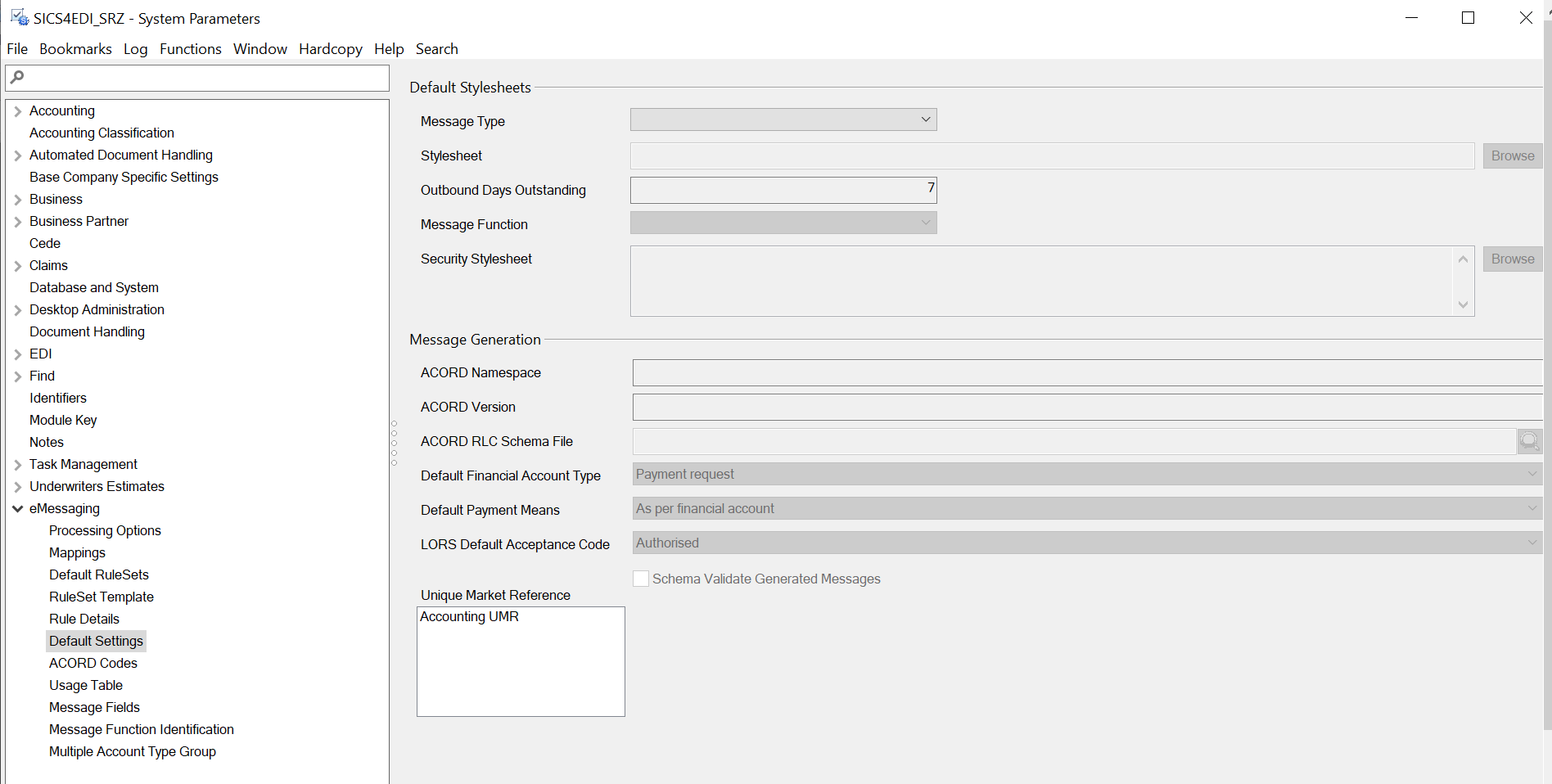Open the Message Function dropdown
The image size is (1552, 784).
(x=925, y=222)
